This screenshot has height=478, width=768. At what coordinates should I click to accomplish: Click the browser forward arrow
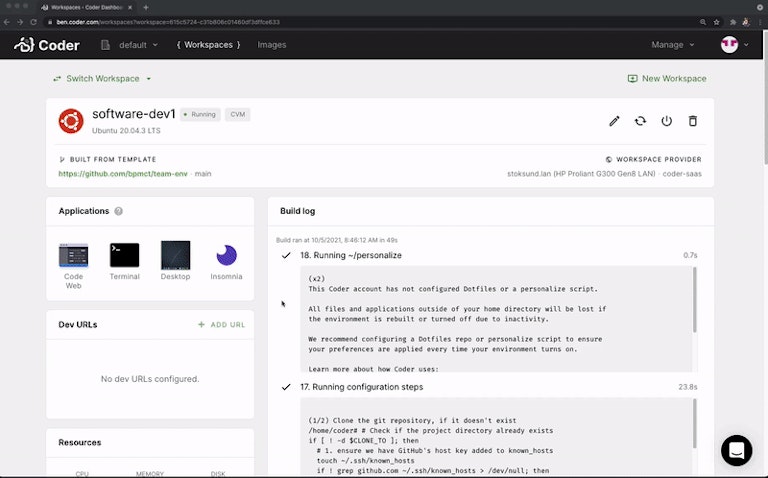pyautogui.click(x=20, y=22)
